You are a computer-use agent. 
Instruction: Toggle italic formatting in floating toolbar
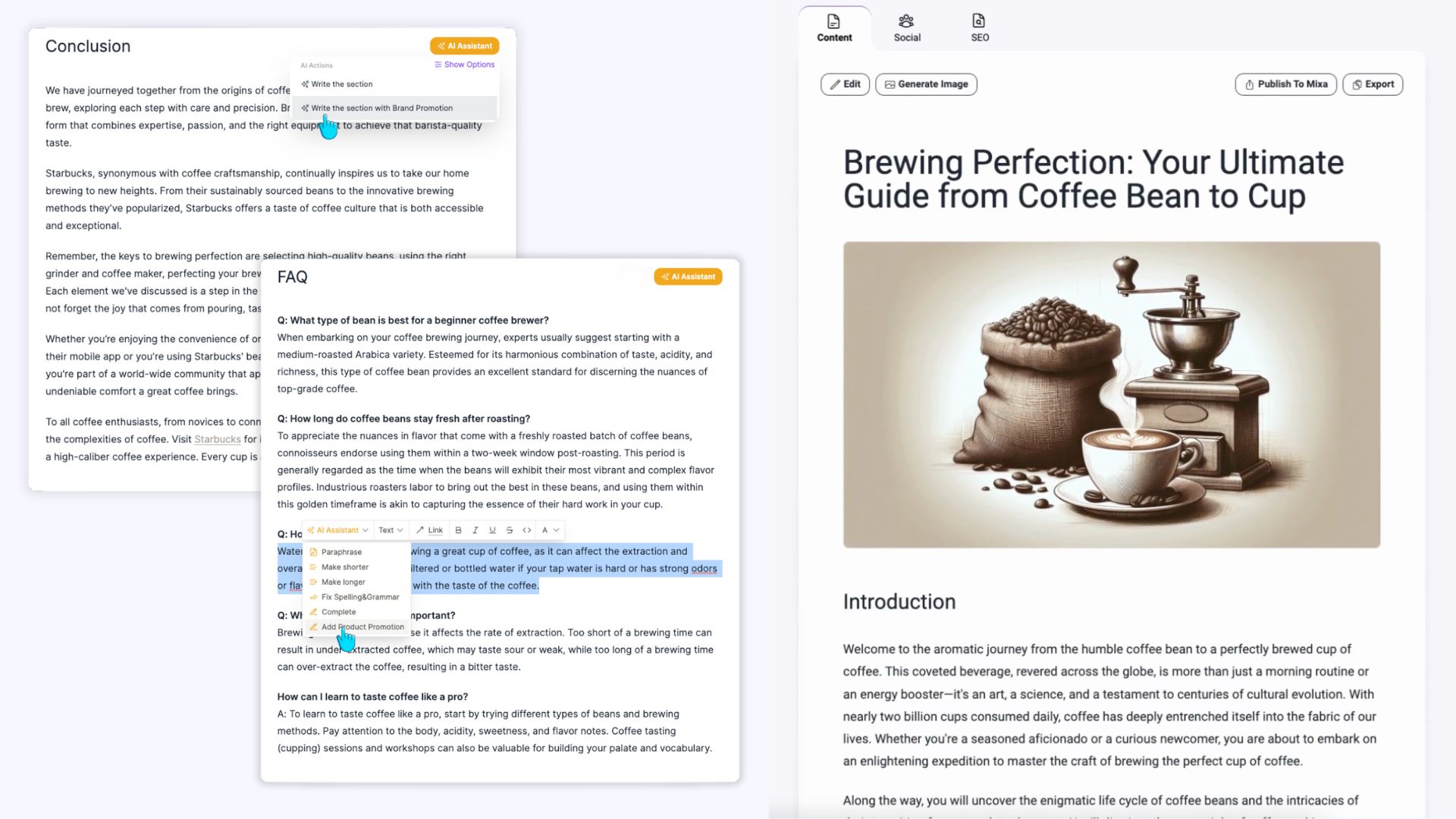click(475, 530)
